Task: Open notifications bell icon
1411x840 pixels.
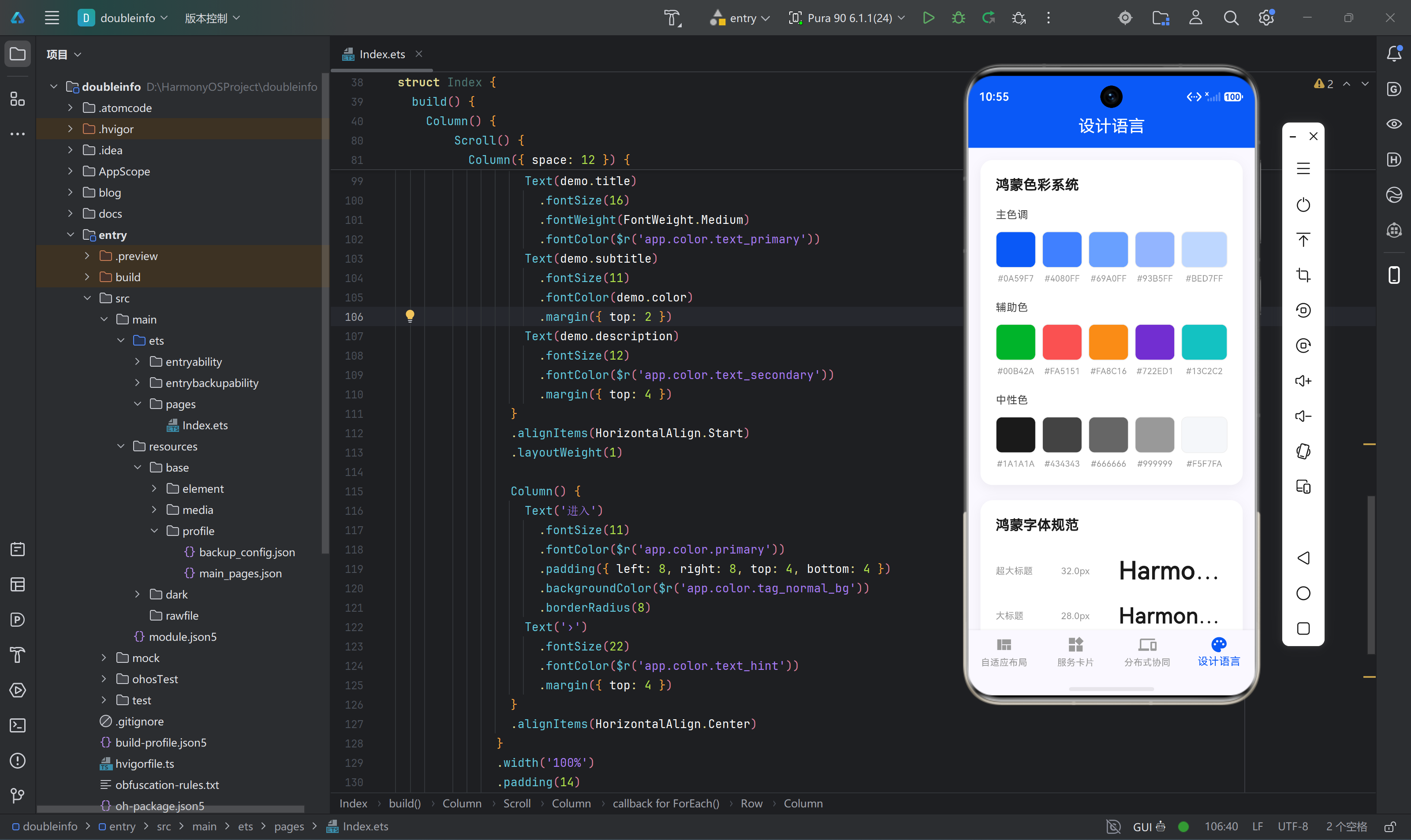Action: (1394, 54)
